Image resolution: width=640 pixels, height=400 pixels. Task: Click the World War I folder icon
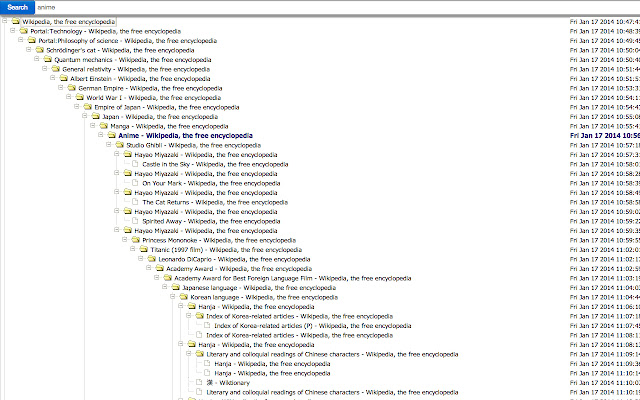[80, 98]
